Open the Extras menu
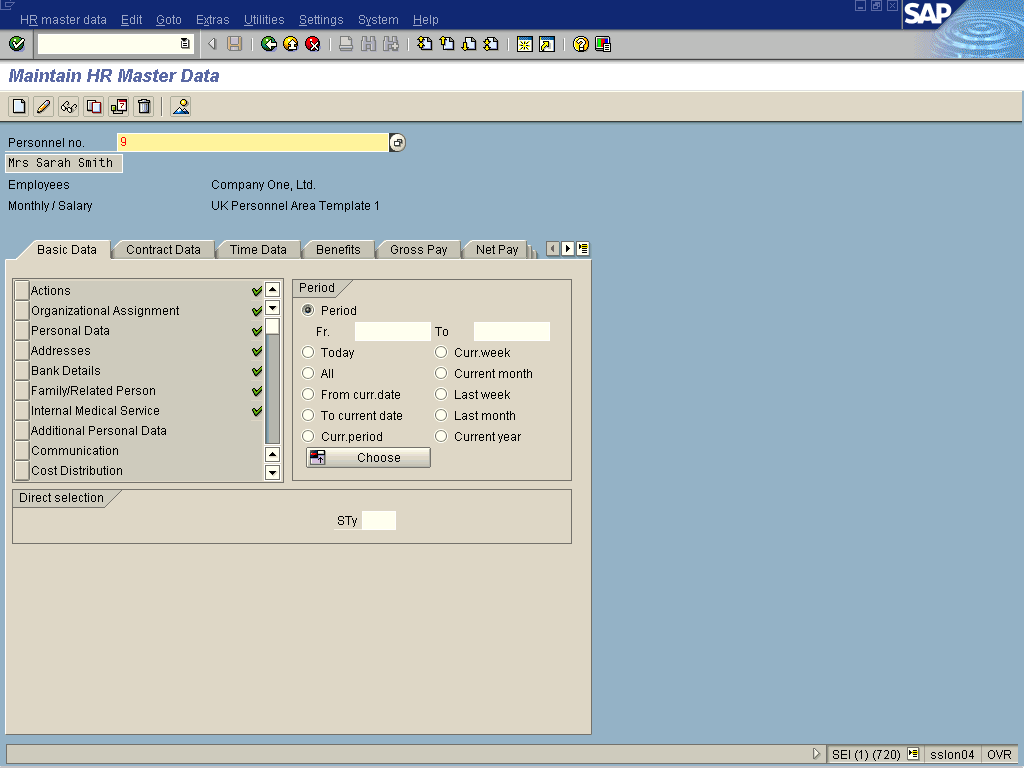The width and height of the screenshot is (1024, 768). pos(213,20)
